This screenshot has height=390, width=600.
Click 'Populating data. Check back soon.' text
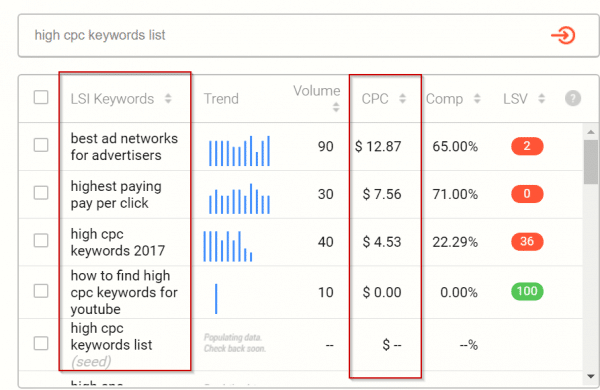pos(234,343)
